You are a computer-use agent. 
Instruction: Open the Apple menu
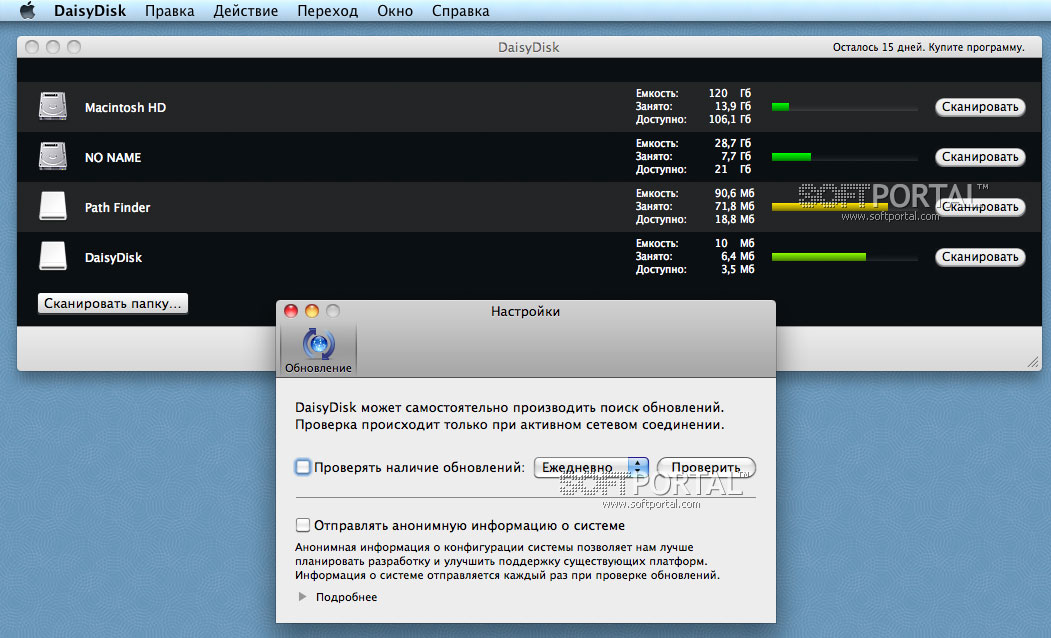tap(27, 11)
